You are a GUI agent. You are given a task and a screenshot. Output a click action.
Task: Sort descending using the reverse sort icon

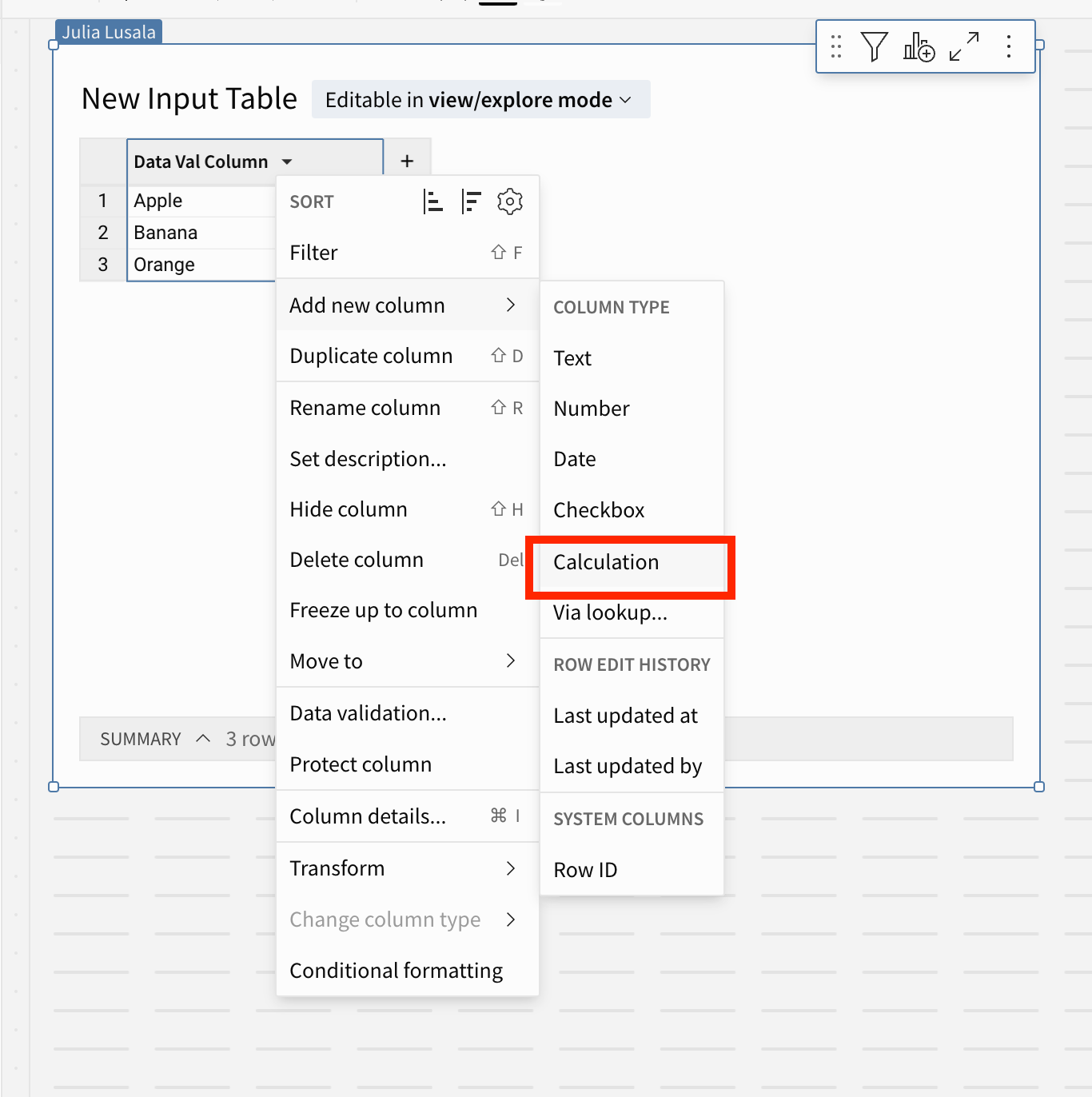pyautogui.click(x=472, y=201)
